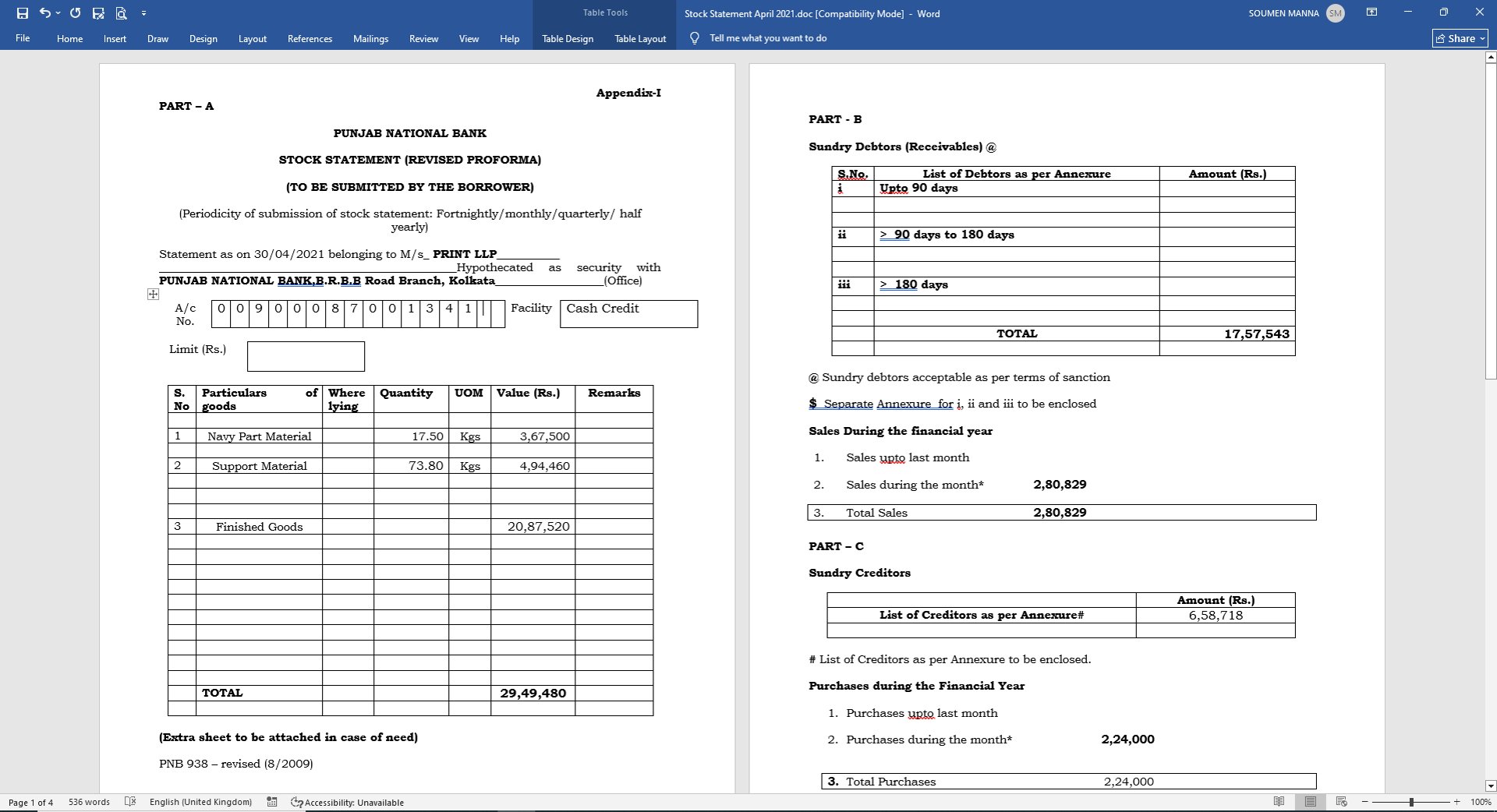Expand Customize Quick Access Toolbar menu
The image size is (1497, 812).
pyautogui.click(x=143, y=13)
